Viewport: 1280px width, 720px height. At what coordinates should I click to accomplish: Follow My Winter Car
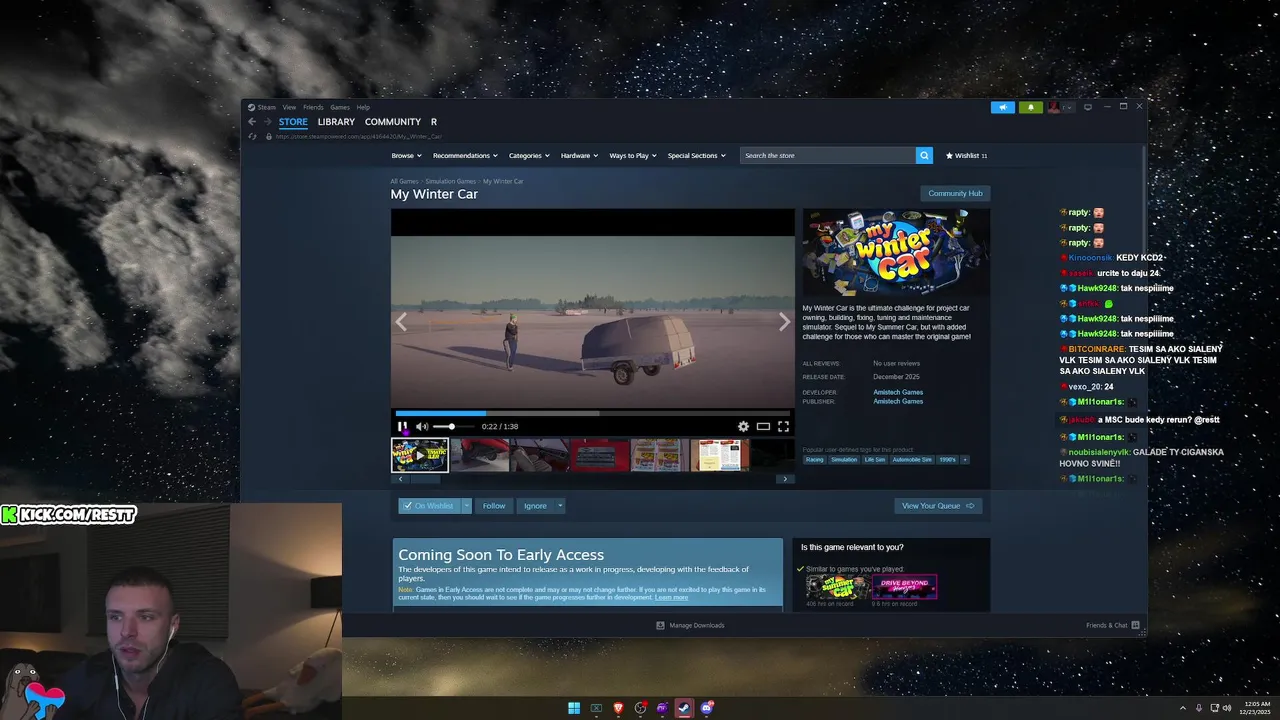tap(494, 506)
